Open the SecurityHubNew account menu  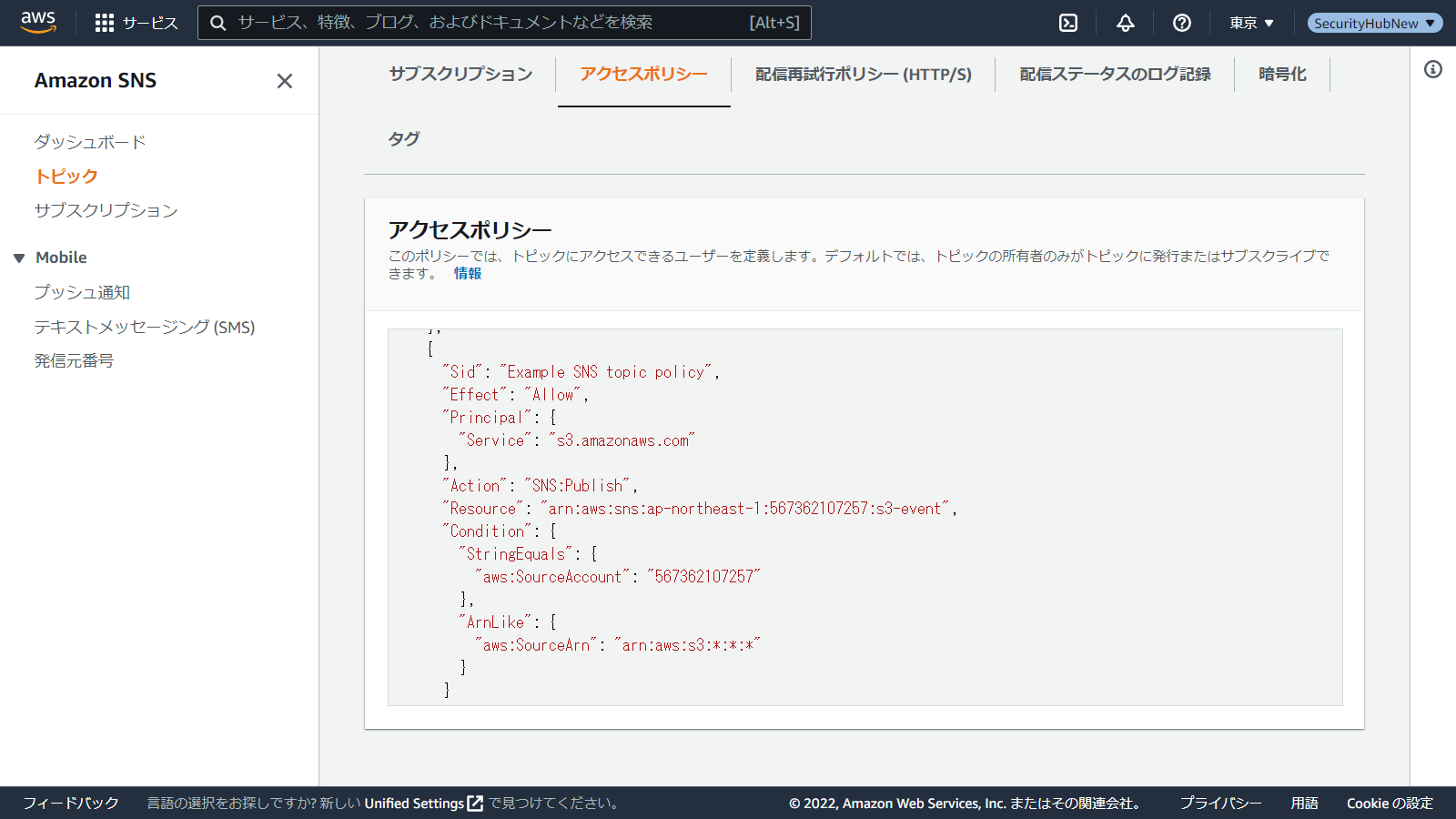[x=1374, y=23]
